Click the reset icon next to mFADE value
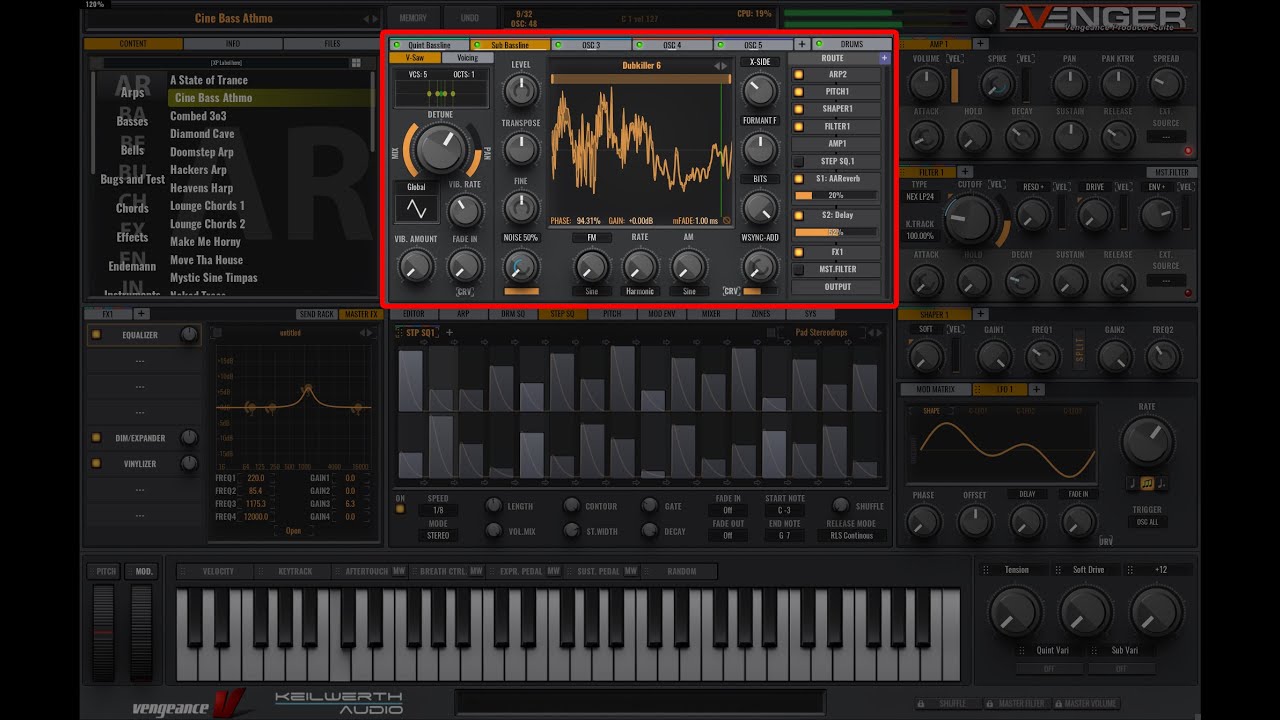 727,221
